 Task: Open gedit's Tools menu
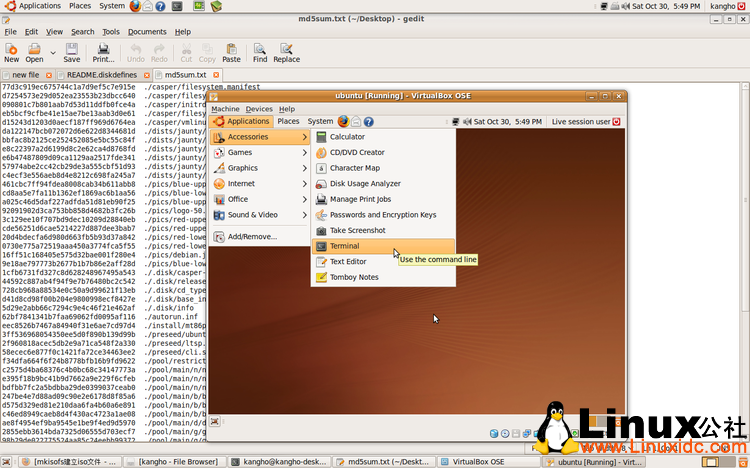[110, 32]
